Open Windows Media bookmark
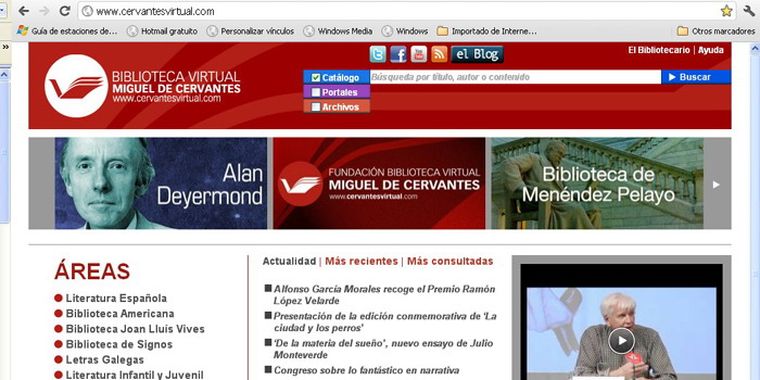The width and height of the screenshot is (760, 380). pos(338,31)
